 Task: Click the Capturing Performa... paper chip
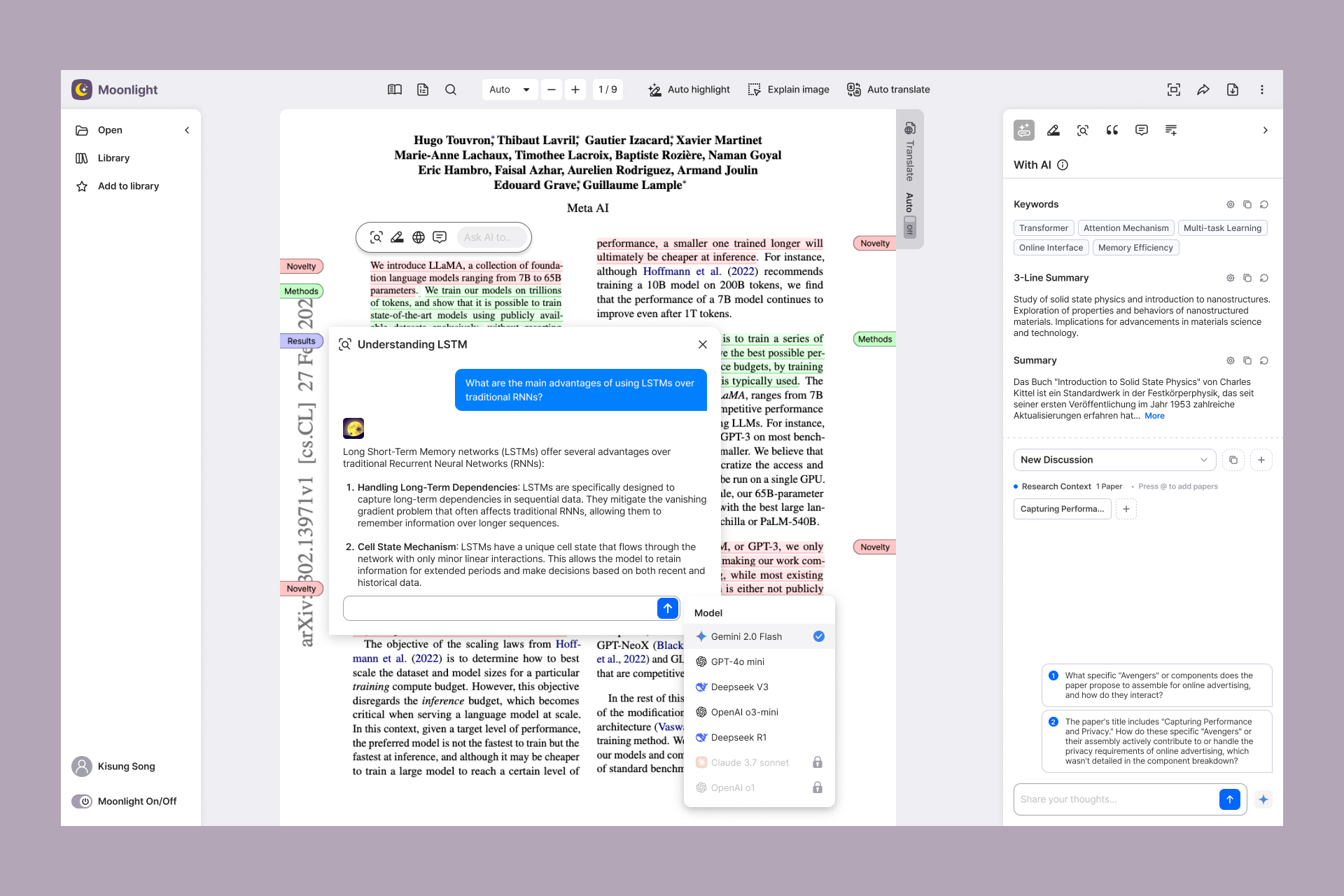point(1062,509)
